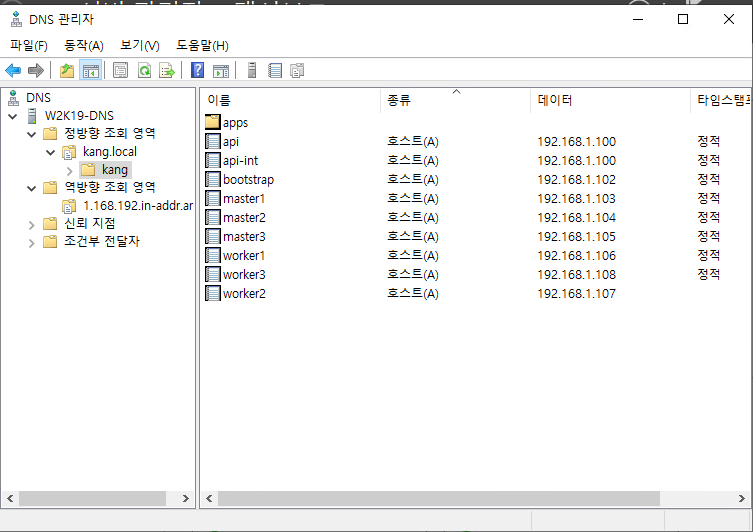Select the master2 record
The height and width of the screenshot is (532, 753).
point(244,218)
